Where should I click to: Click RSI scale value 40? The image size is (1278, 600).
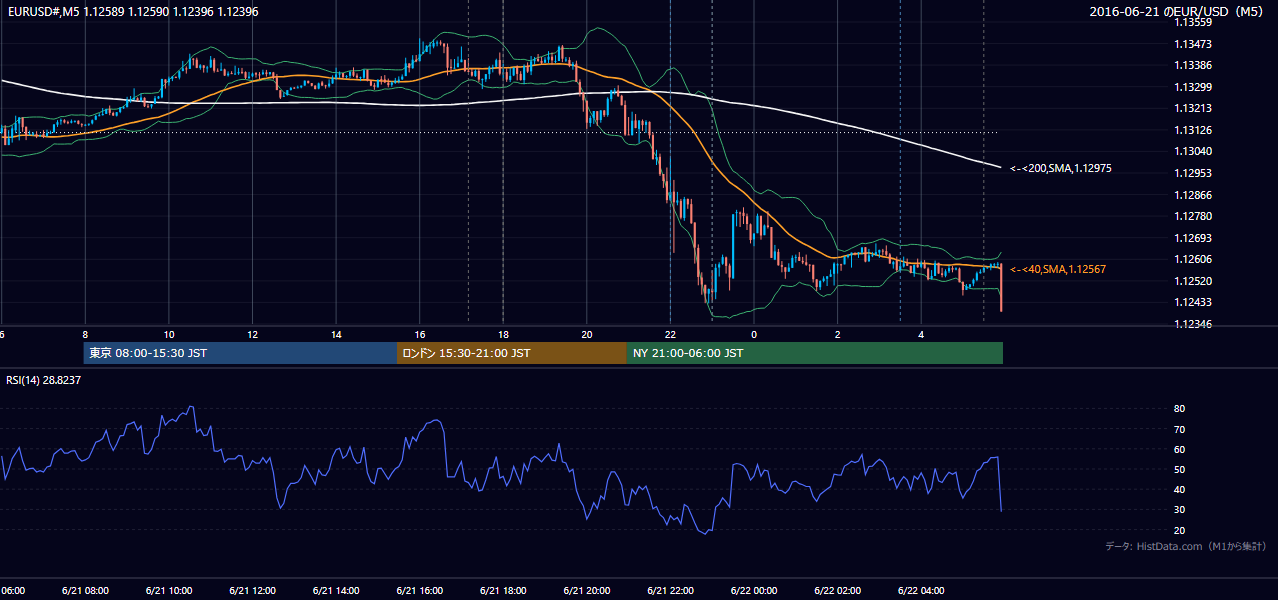pyautogui.click(x=1180, y=489)
